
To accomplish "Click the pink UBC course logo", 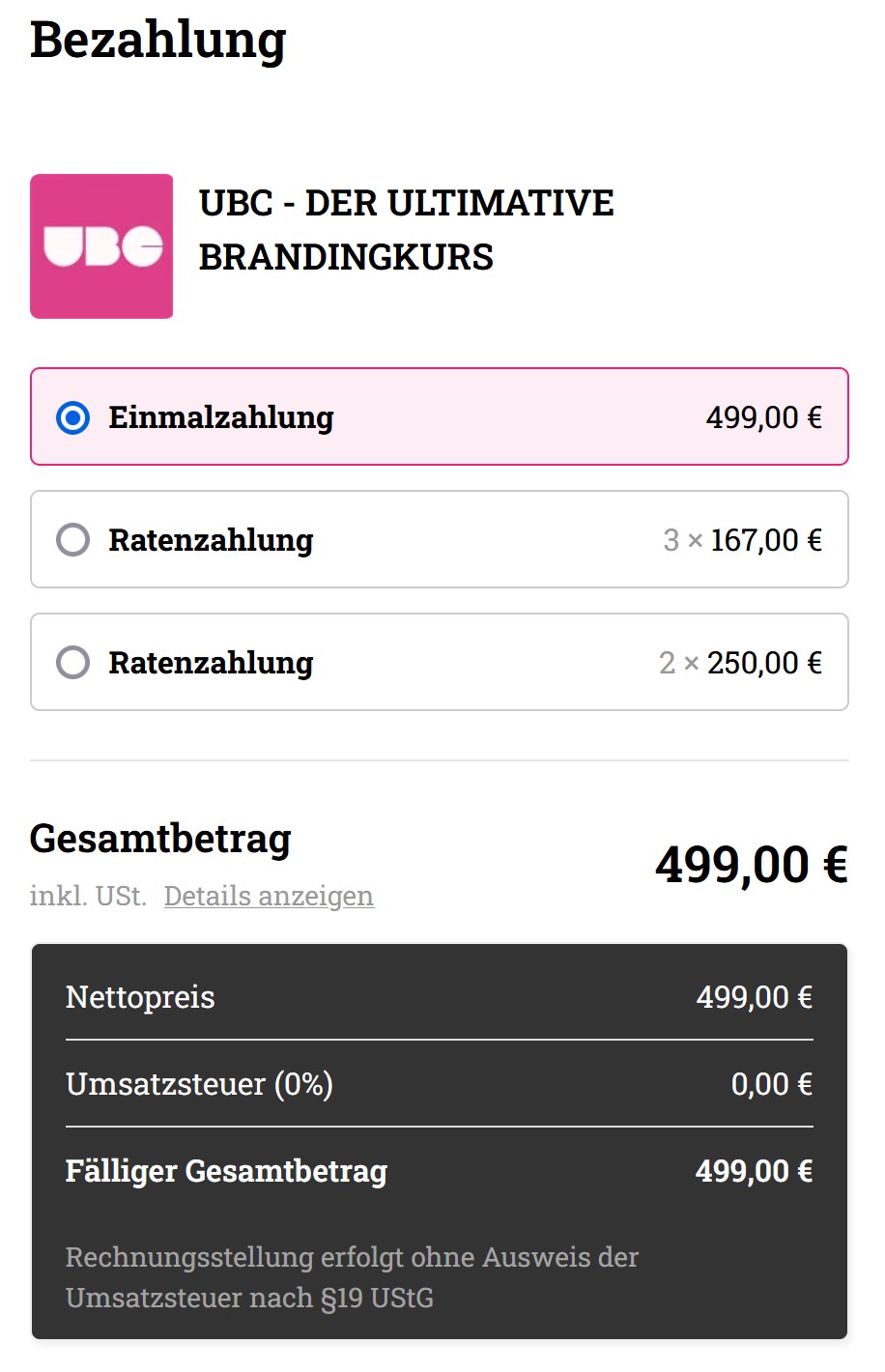I will 101,246.
